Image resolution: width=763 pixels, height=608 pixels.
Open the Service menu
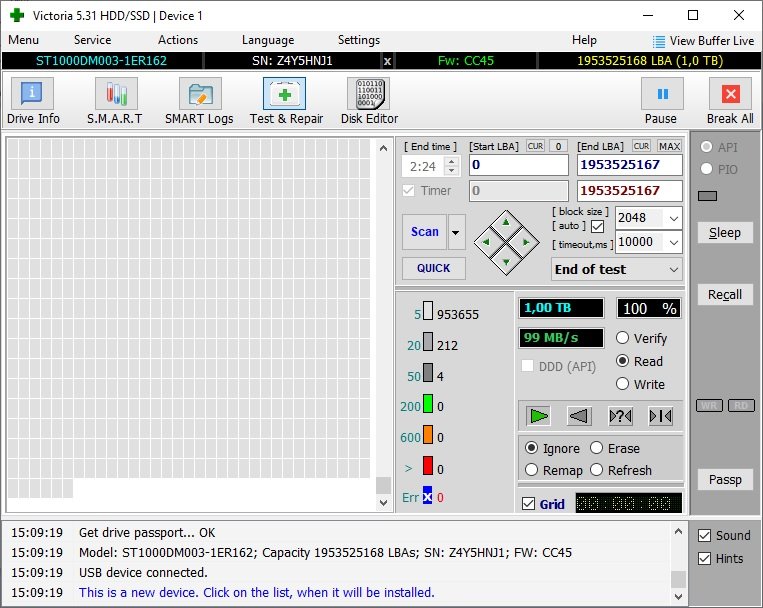92,40
